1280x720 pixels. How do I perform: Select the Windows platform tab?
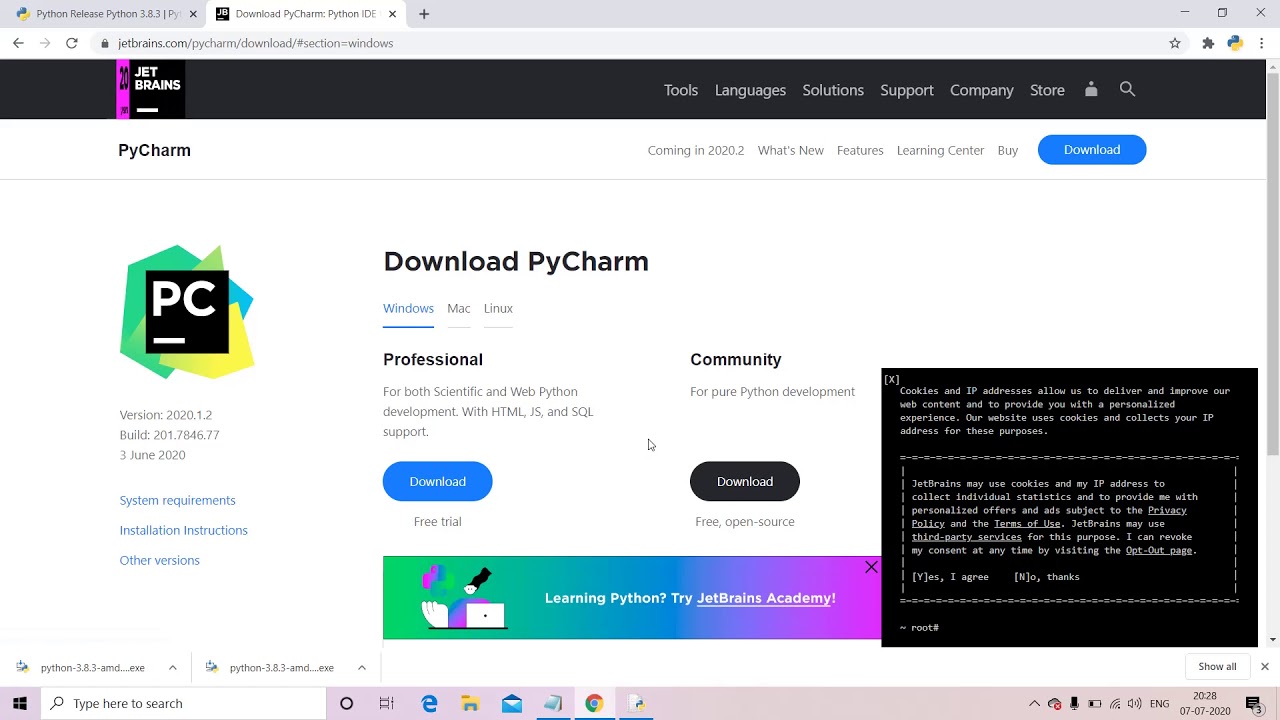[x=408, y=309]
